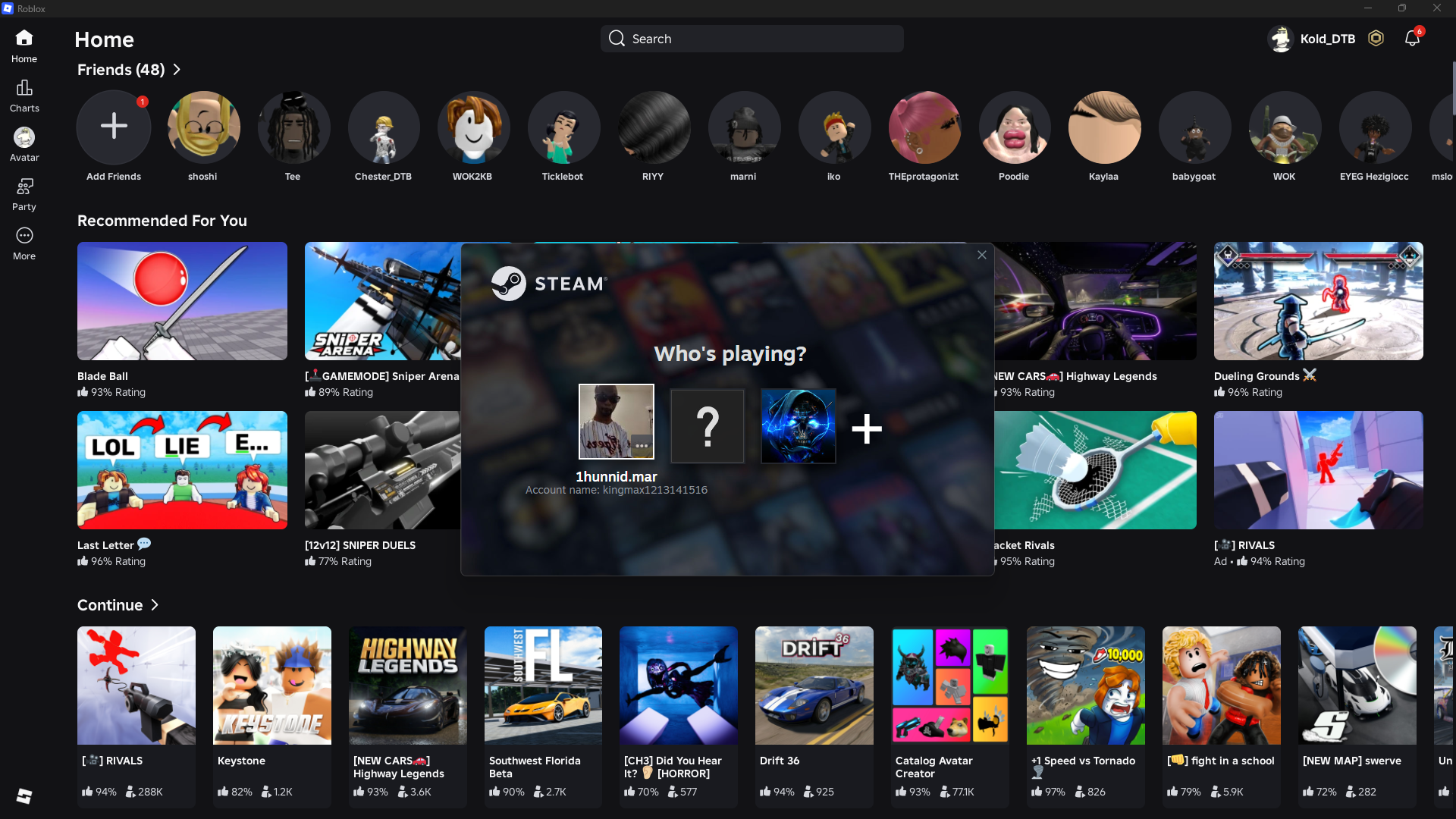The height and width of the screenshot is (819, 1456).
Task: Open friend Chester_DTB's avatar
Action: click(384, 127)
